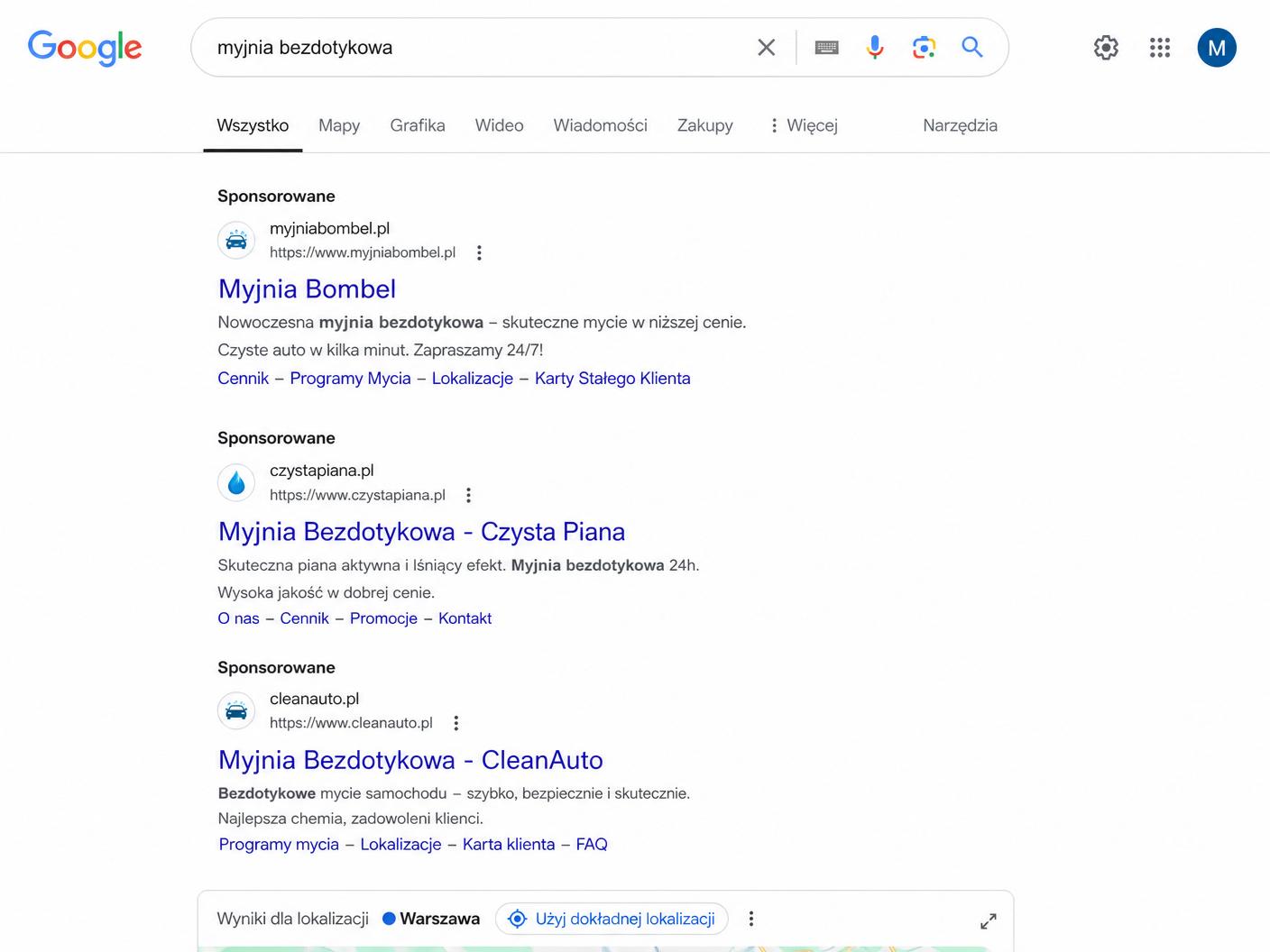Viewport: 1270px width, 952px height.
Task: Open the Google account avatar M
Action: [1217, 48]
